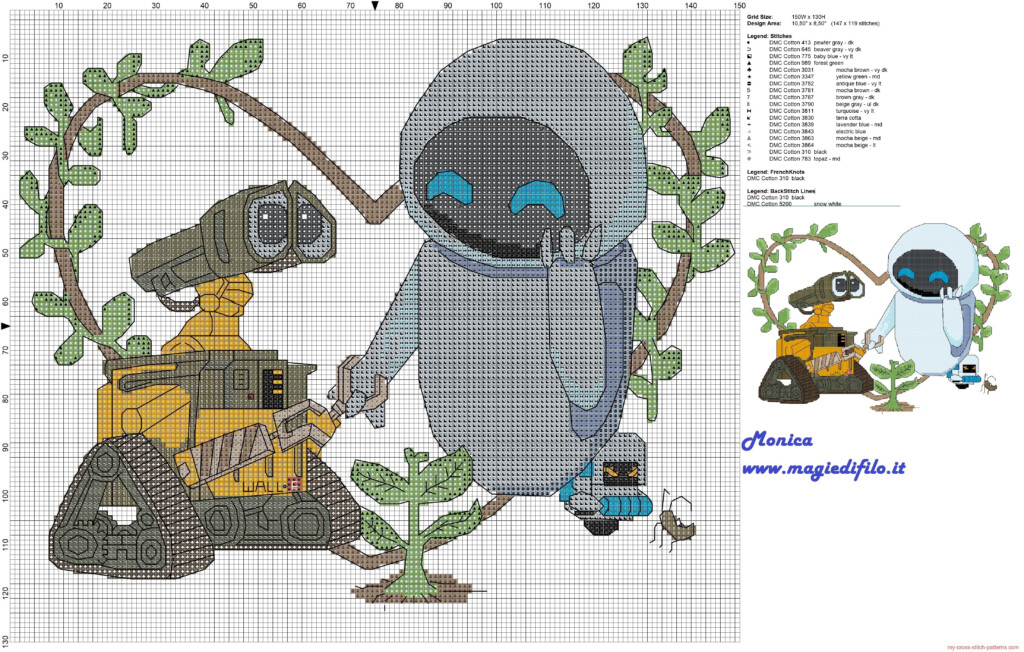Screen dimensions: 1024x652
Task: Click 'mocha brown - vy dk' color name
Action: coord(861,70)
